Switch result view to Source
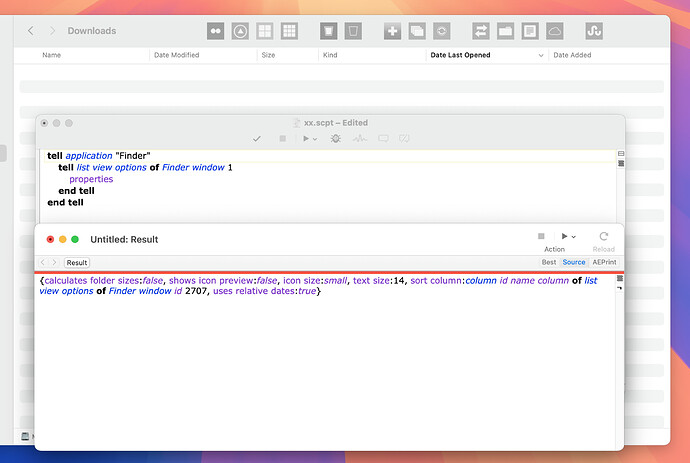This screenshot has width=690, height=463. pyautogui.click(x=574, y=262)
